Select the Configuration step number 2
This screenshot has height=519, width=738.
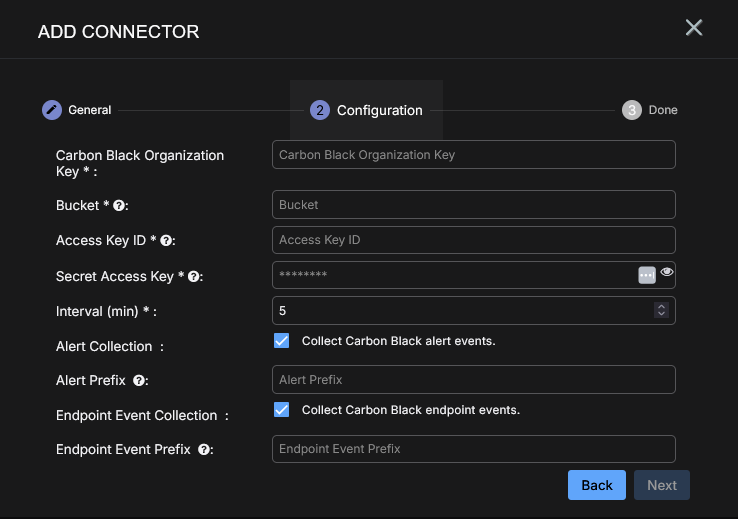(320, 110)
